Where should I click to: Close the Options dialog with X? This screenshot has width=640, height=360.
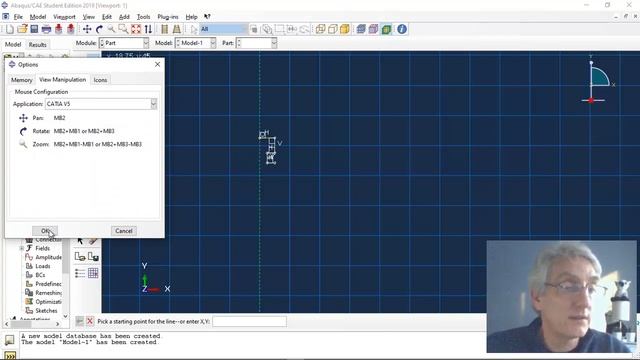(157, 64)
